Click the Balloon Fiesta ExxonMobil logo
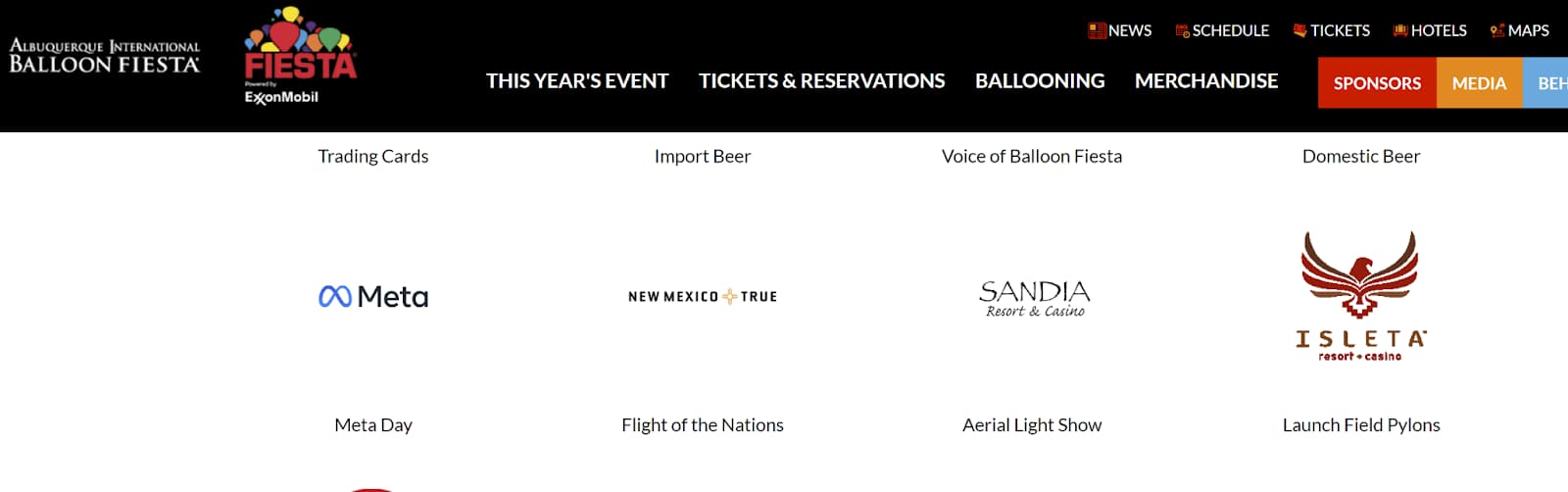The width and height of the screenshot is (1568, 492). point(300,57)
